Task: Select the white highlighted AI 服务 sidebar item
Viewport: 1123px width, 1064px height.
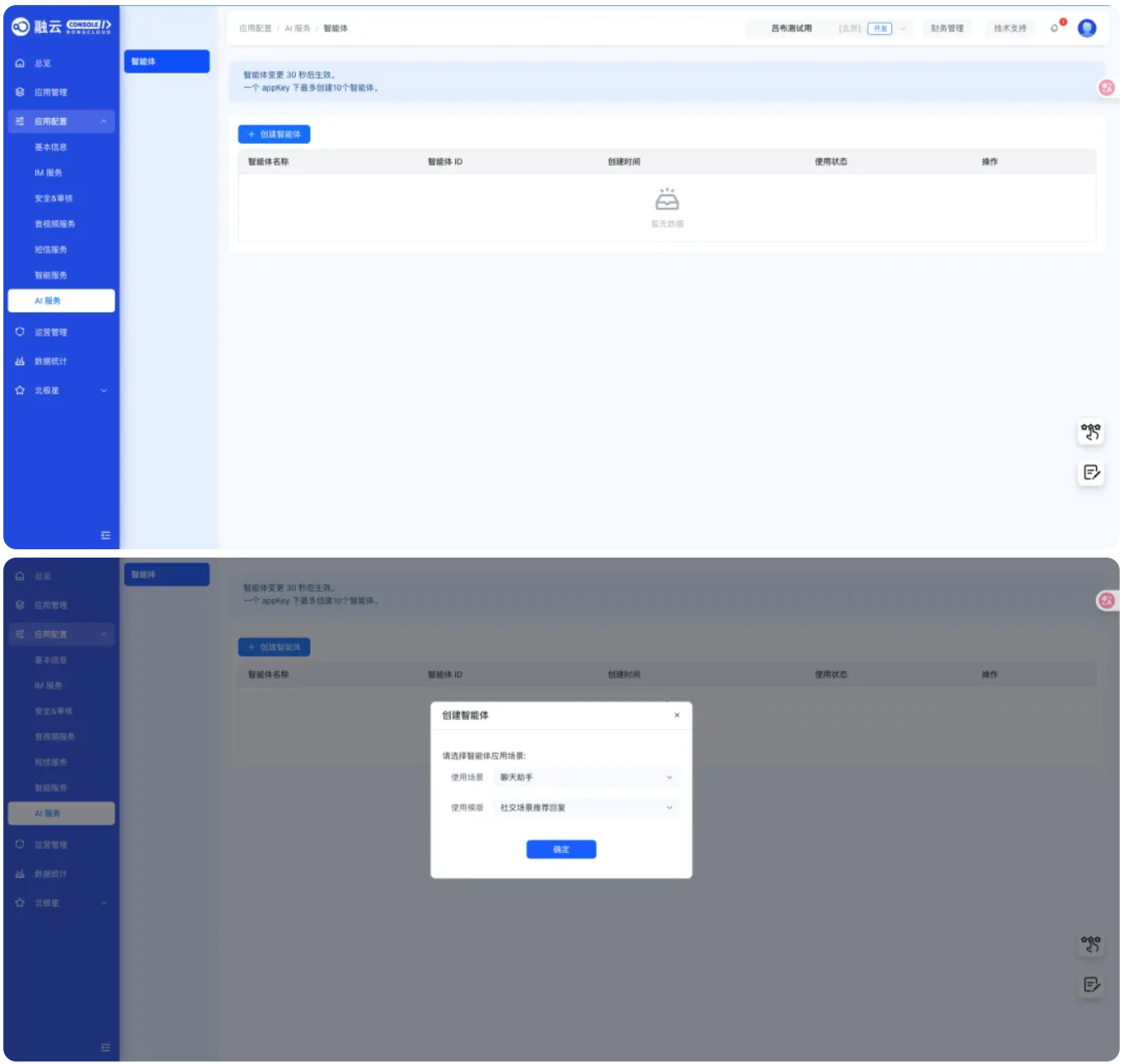Action: [x=61, y=301]
